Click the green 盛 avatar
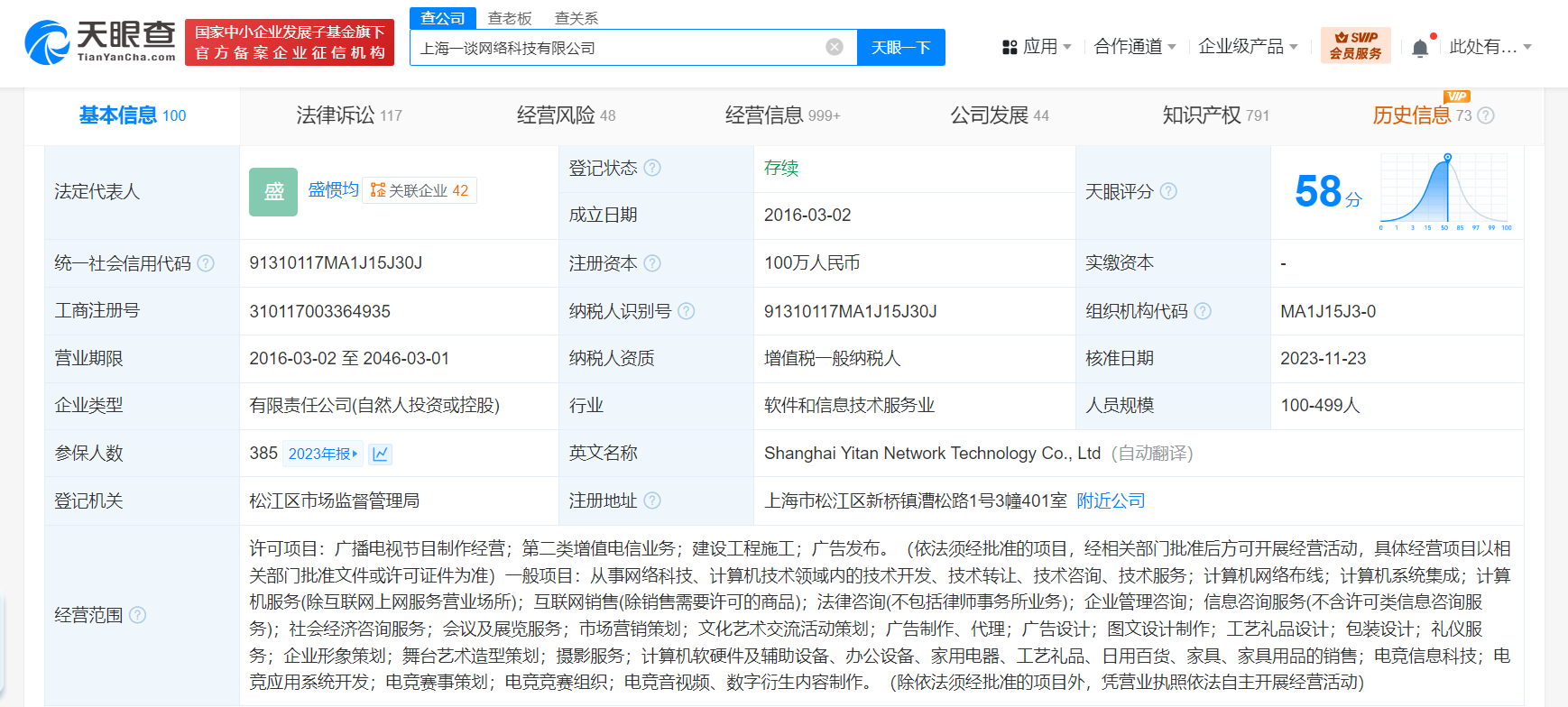This screenshot has height=707, width=1568. click(x=273, y=191)
